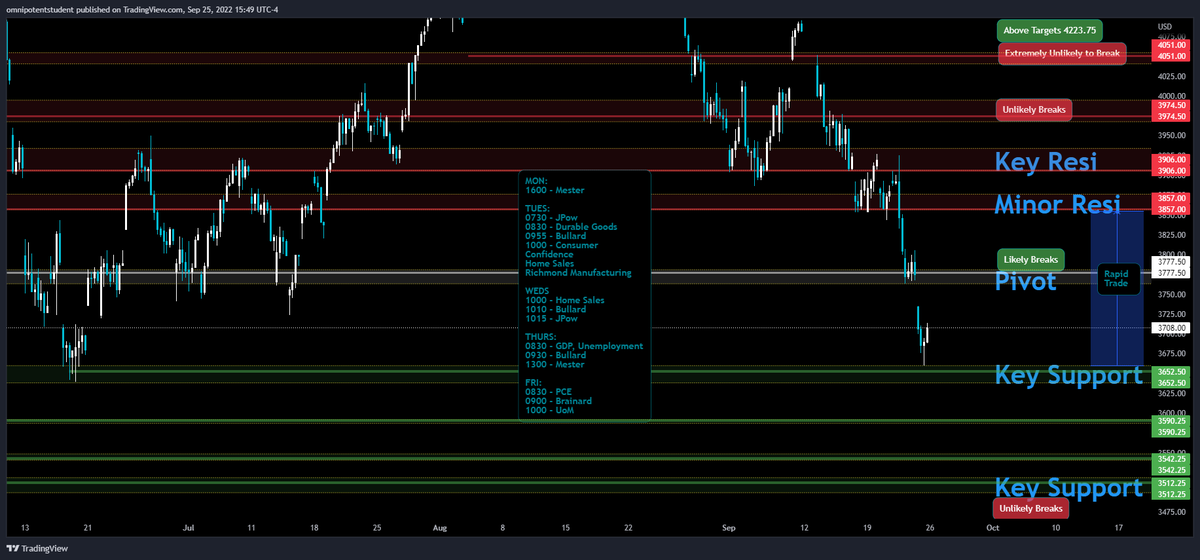This screenshot has width=1200, height=560.
Task: Click the '0955 - Bullard' calendar line
Action: (x=556, y=236)
